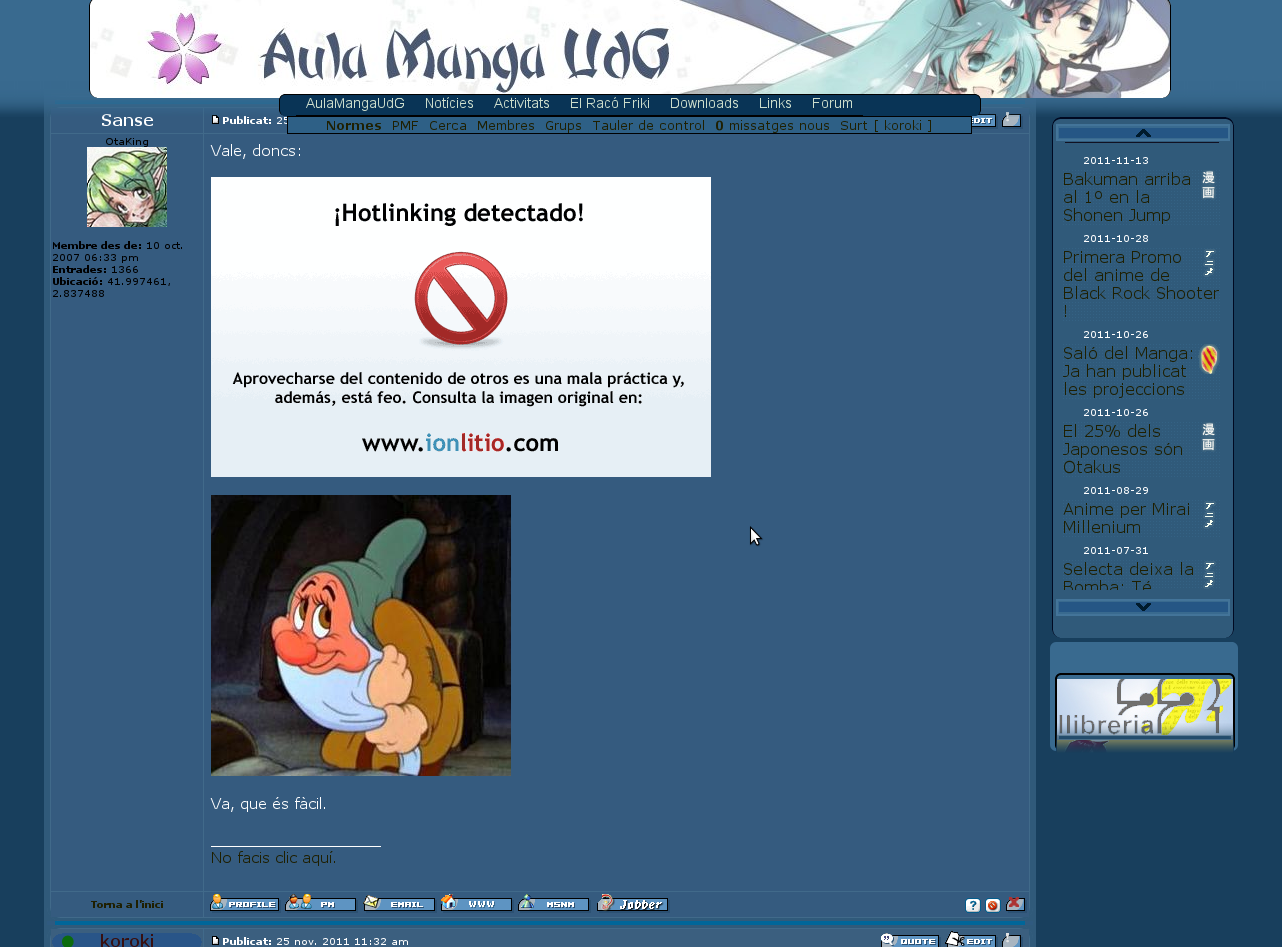Click the report icon on Sanse's post header
The height and width of the screenshot is (947, 1282).
[x=1012, y=120]
